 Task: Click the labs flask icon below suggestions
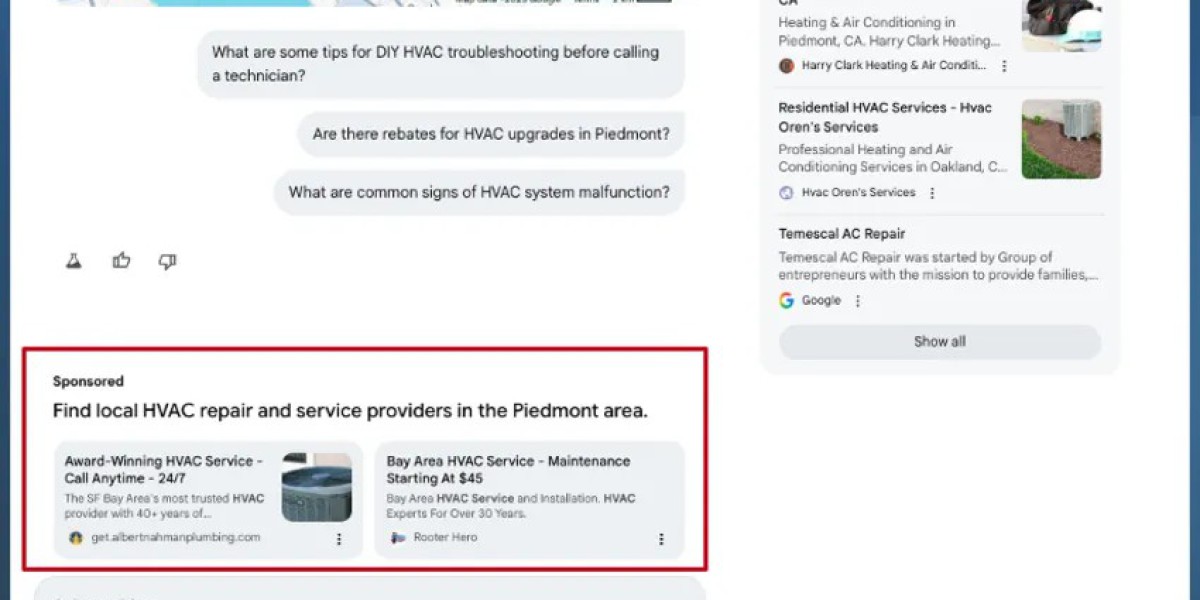pyautogui.click(x=73, y=261)
